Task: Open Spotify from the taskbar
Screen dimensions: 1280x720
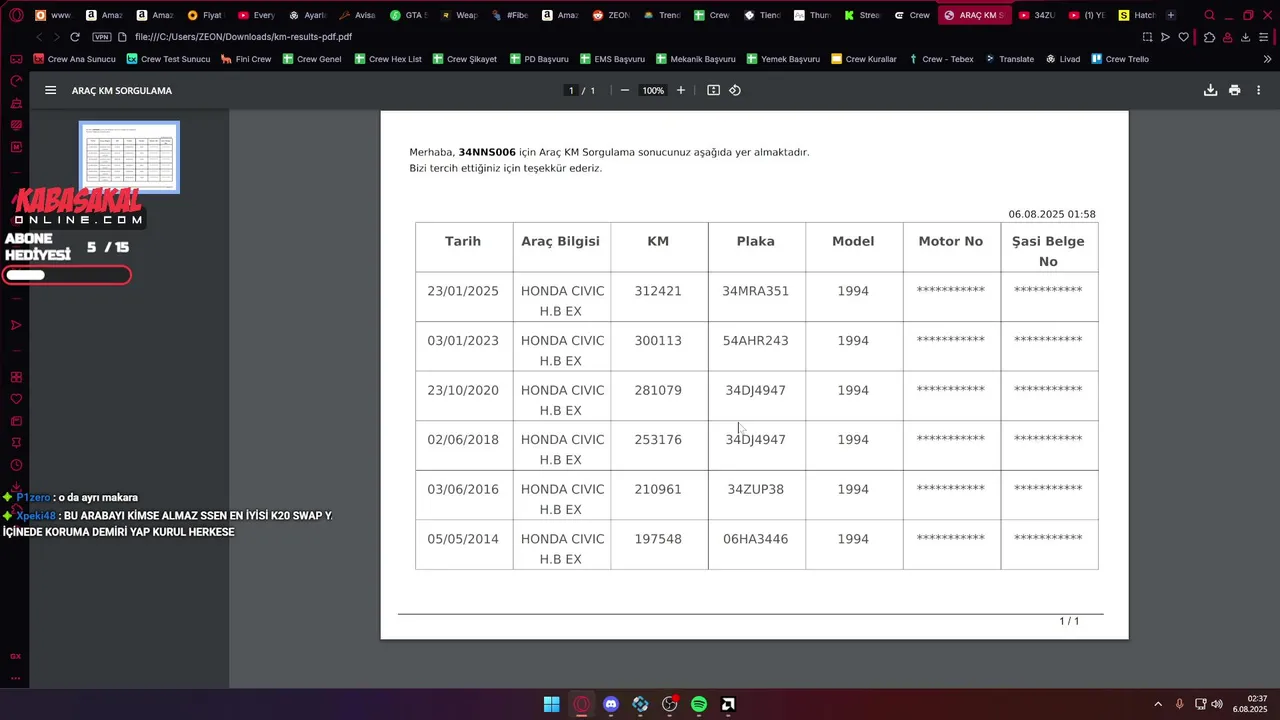Action: [699, 704]
